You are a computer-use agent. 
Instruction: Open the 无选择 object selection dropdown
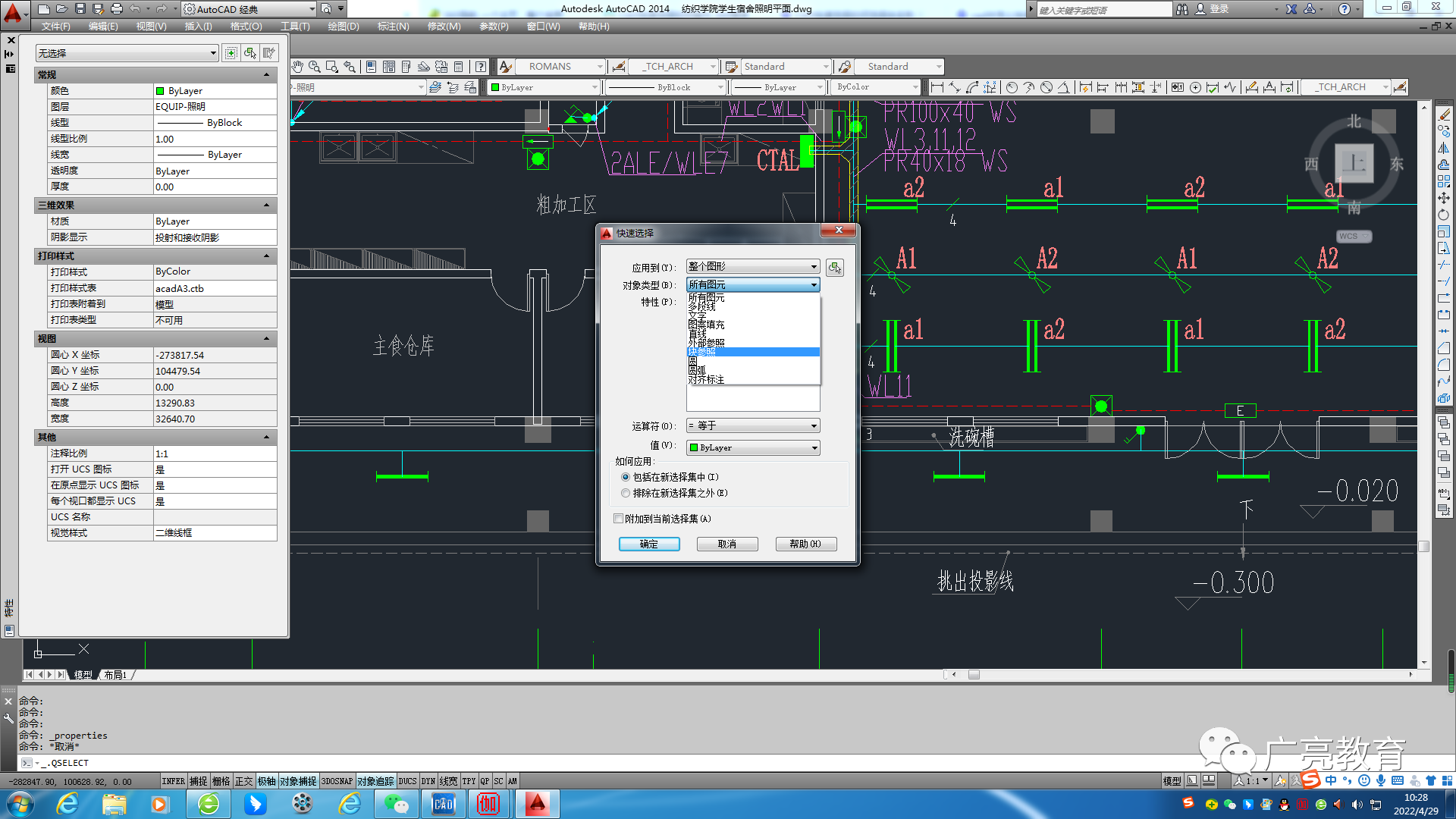(x=127, y=53)
